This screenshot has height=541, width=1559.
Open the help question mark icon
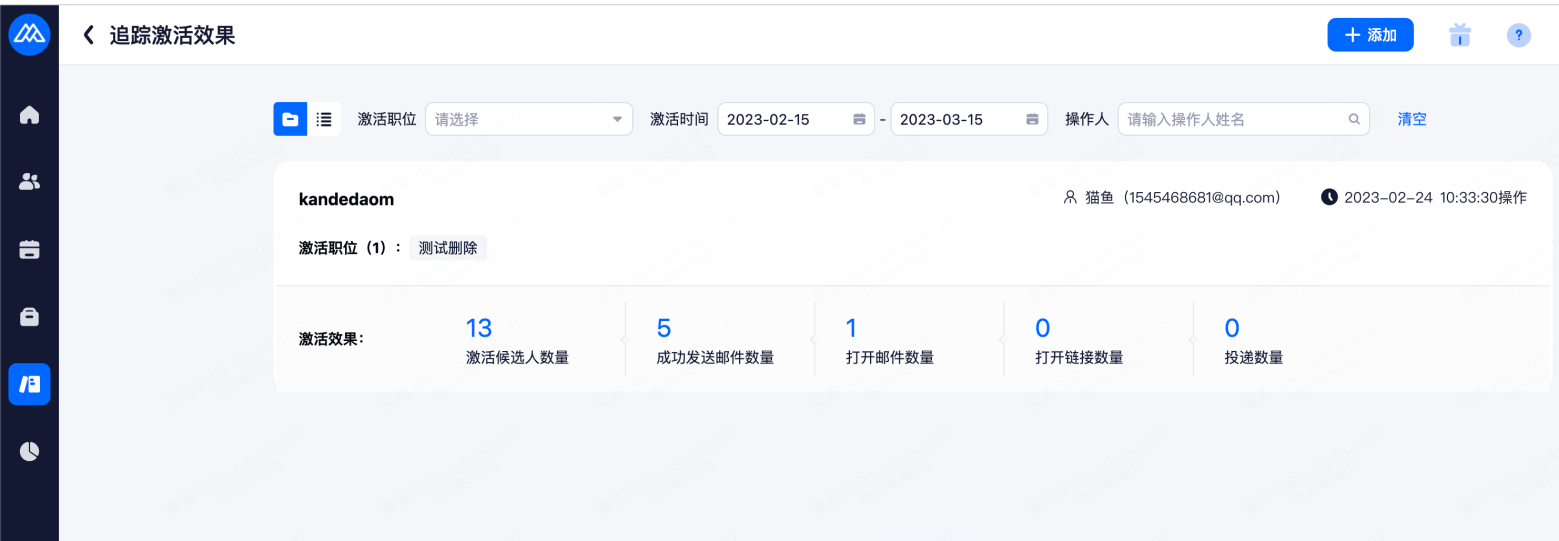click(x=1518, y=35)
